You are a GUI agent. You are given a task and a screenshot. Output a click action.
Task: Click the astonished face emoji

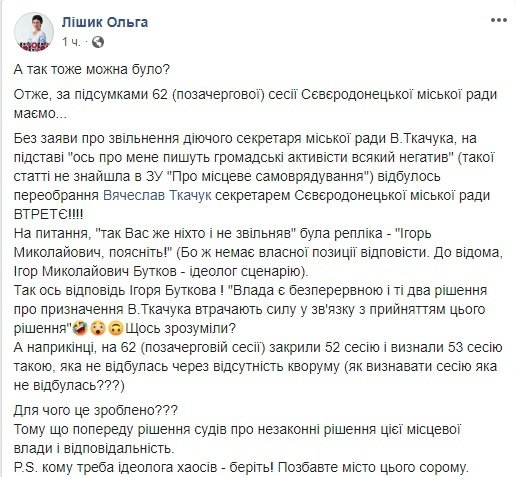tap(98, 329)
